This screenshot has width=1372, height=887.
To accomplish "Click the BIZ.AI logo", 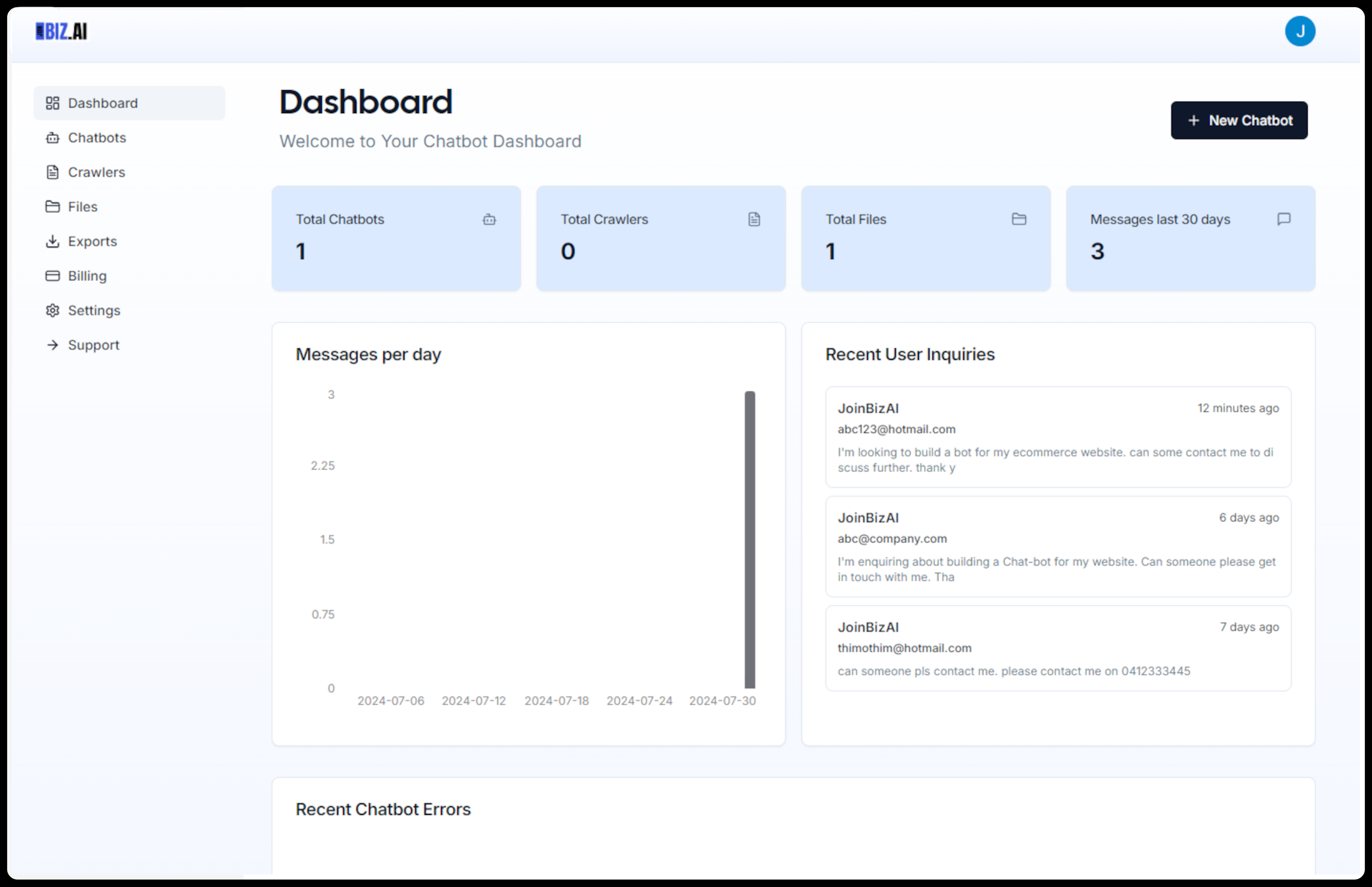I will pyautogui.click(x=61, y=31).
